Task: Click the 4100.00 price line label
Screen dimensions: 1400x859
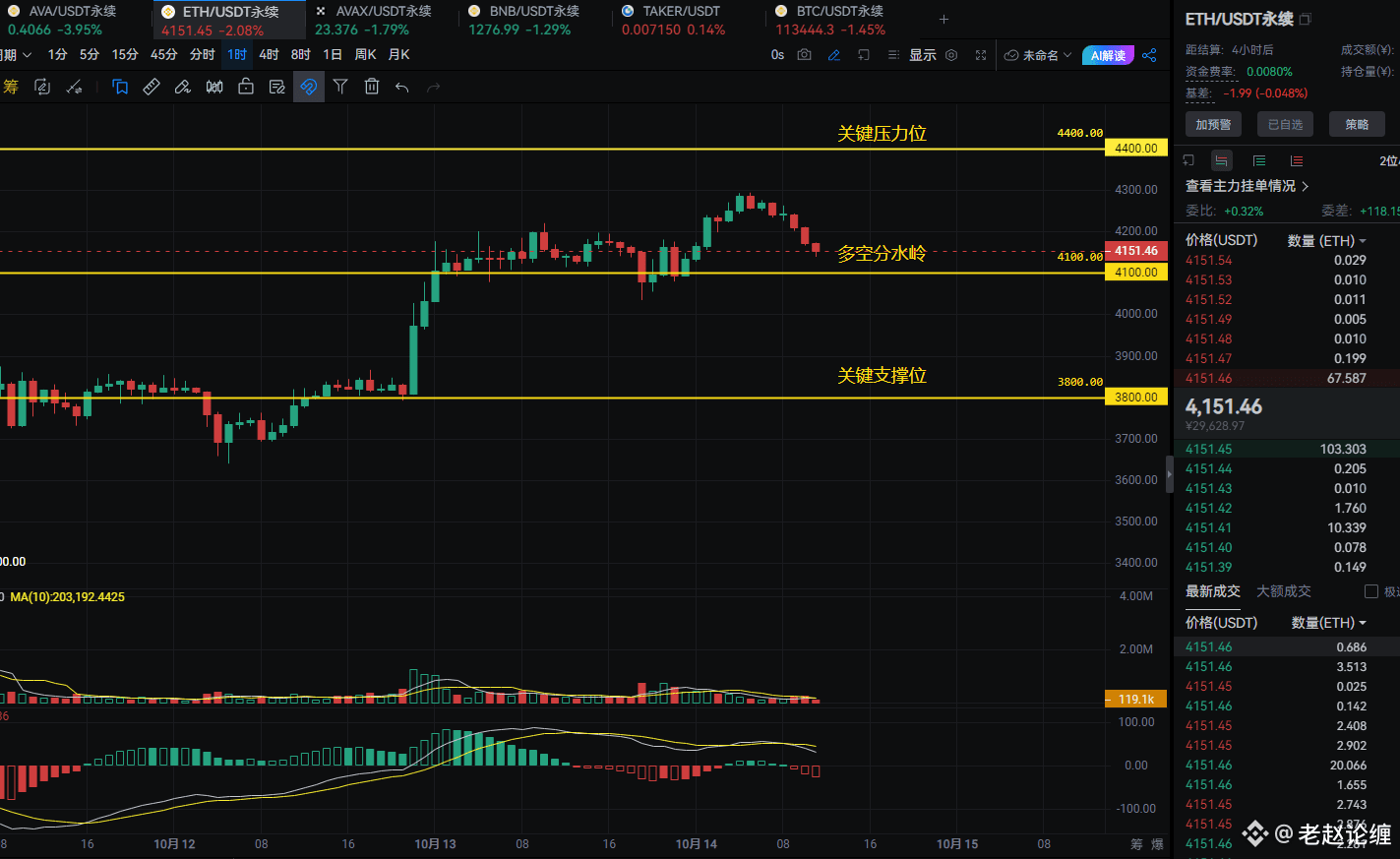Action: pyautogui.click(x=1135, y=273)
